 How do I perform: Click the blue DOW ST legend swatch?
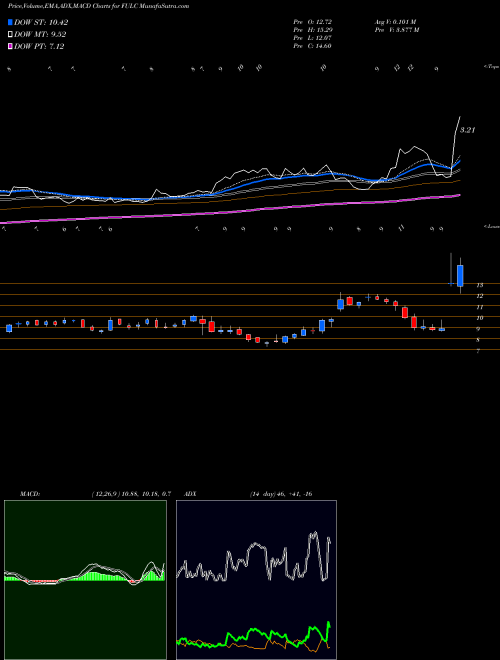click(x=11, y=22)
